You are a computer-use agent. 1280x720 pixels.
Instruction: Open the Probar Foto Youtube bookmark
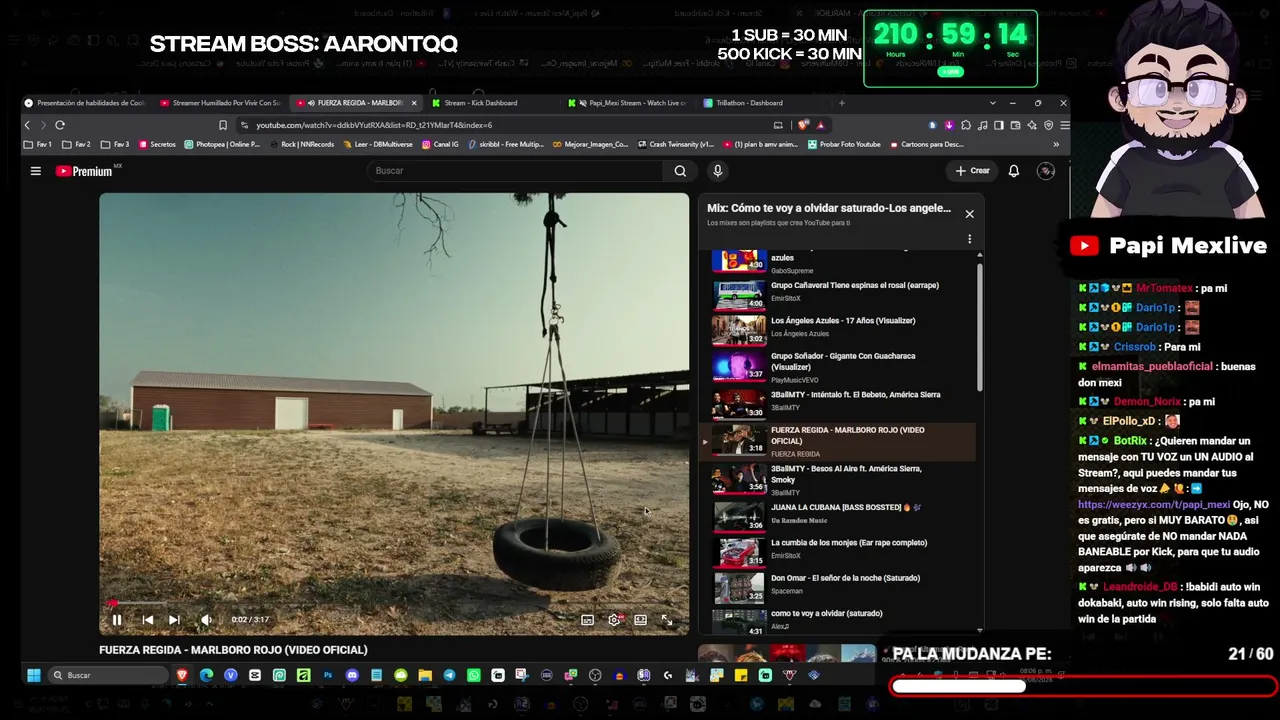pyautogui.click(x=844, y=144)
